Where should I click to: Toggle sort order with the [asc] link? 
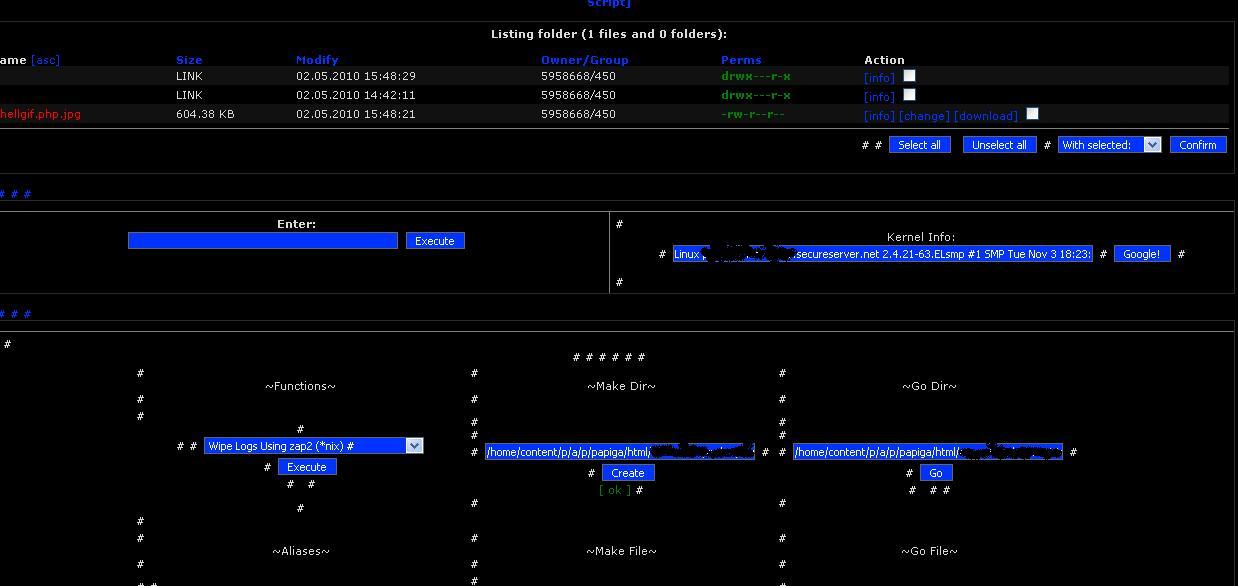tap(46, 60)
